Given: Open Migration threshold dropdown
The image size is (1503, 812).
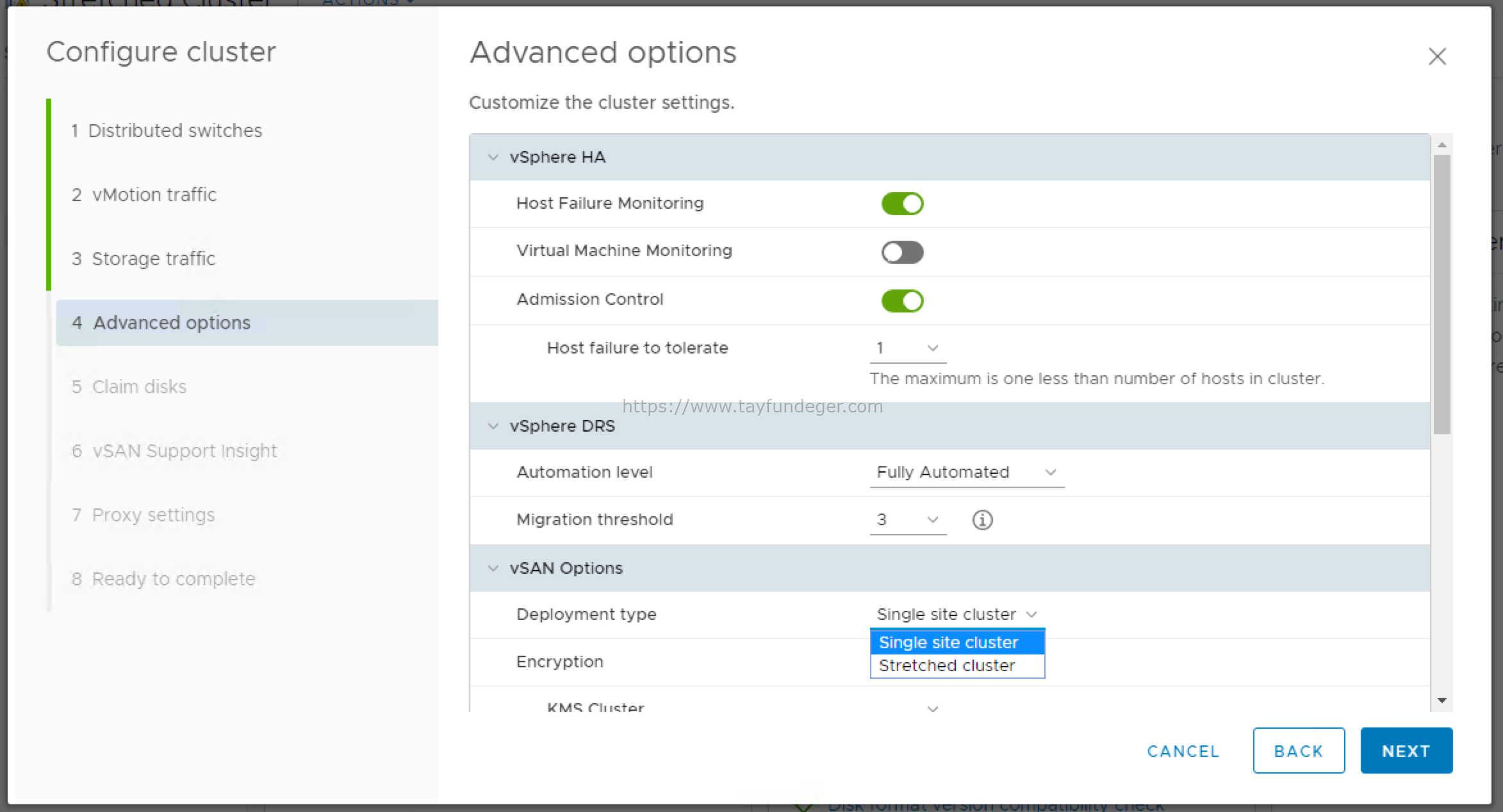Looking at the screenshot, I should pyautogui.click(x=908, y=520).
